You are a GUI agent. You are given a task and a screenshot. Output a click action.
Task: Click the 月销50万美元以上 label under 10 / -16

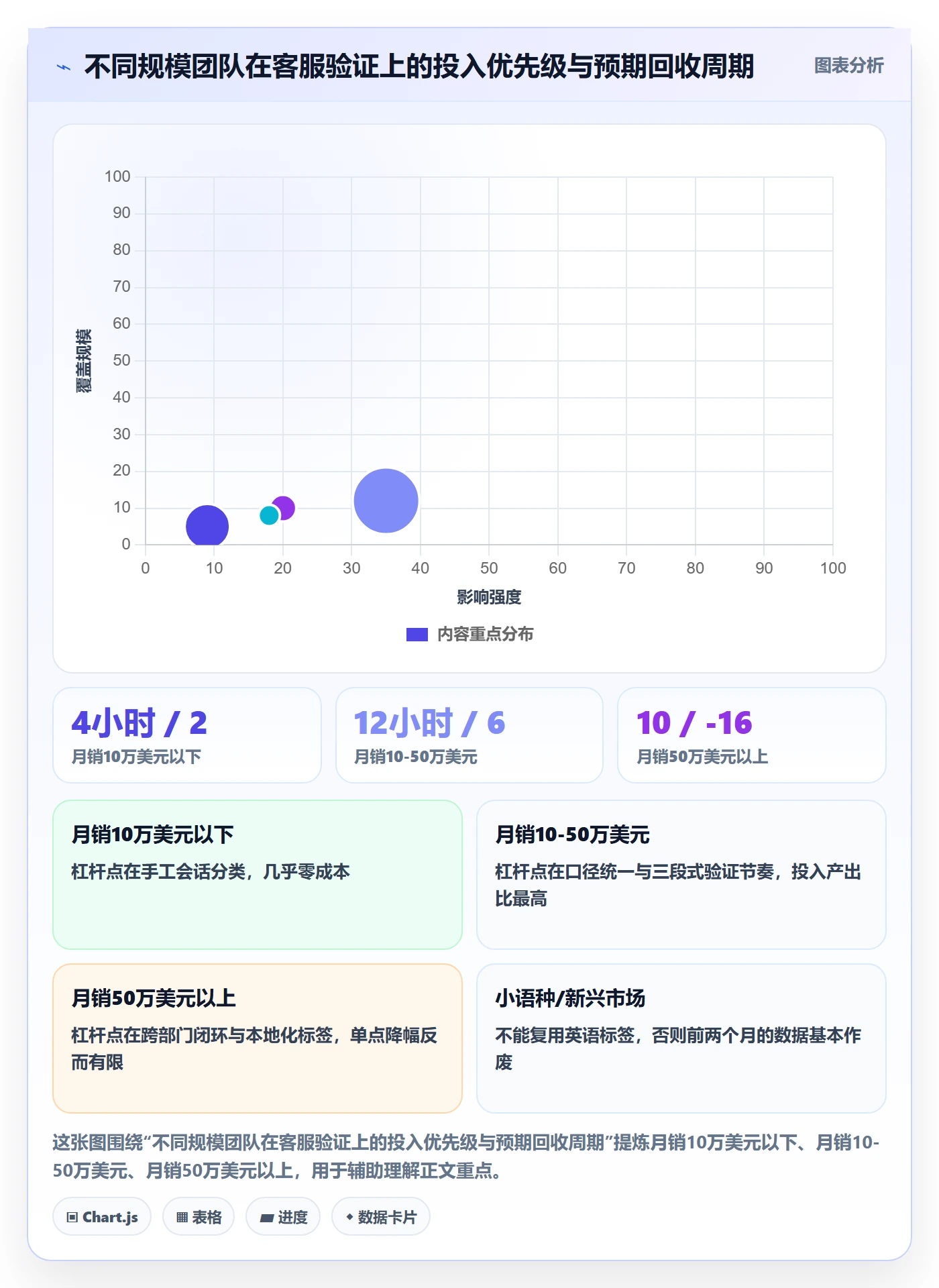(x=702, y=757)
